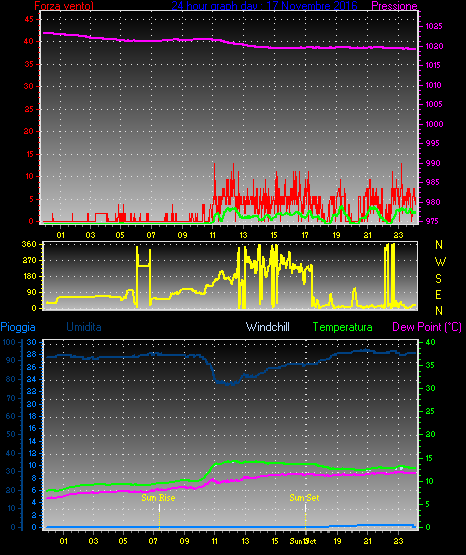Click the 16 value on the blue rain axis

tap(32, 428)
